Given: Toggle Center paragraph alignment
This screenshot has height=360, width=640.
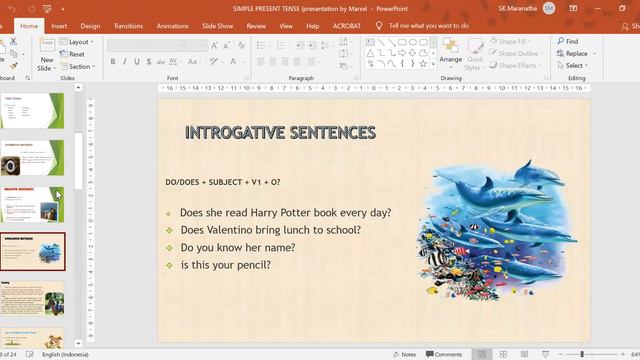Looking at the screenshot, I should [273, 62].
